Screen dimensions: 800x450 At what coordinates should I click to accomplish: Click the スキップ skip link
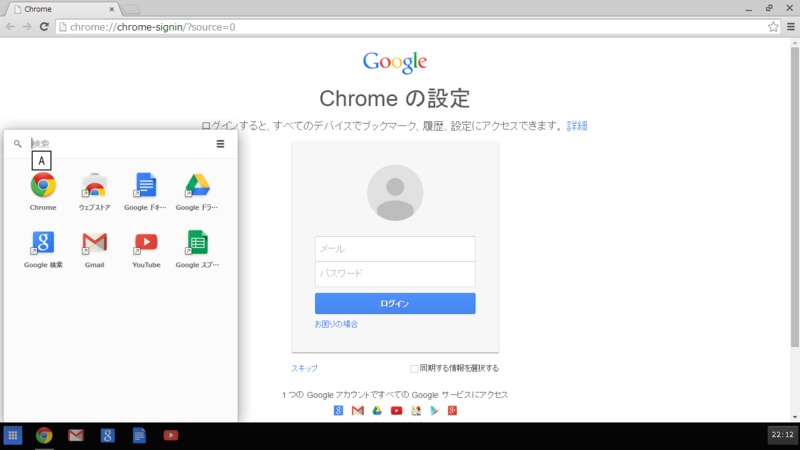point(304,368)
